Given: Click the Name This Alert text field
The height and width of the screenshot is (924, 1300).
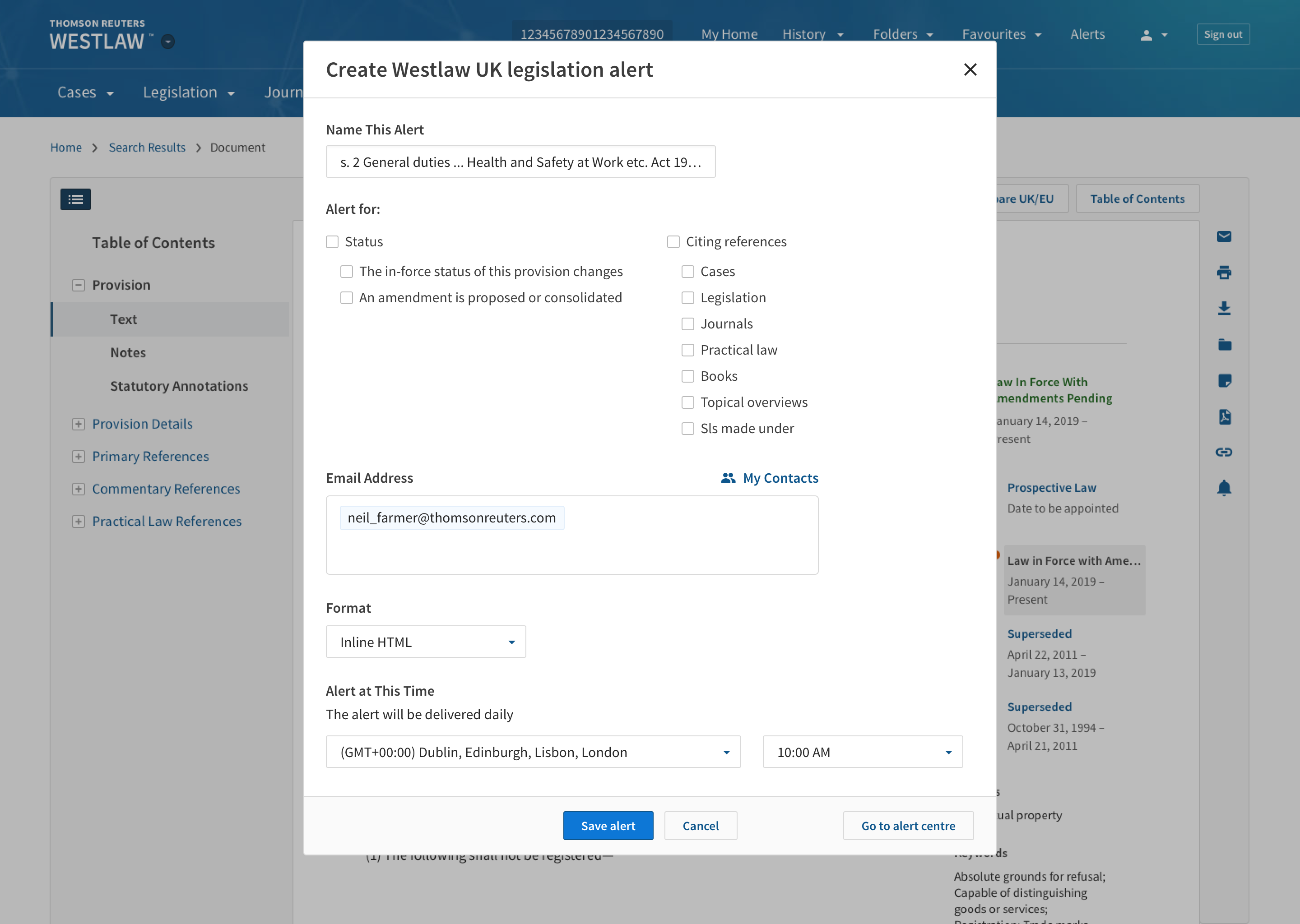Looking at the screenshot, I should (x=520, y=162).
